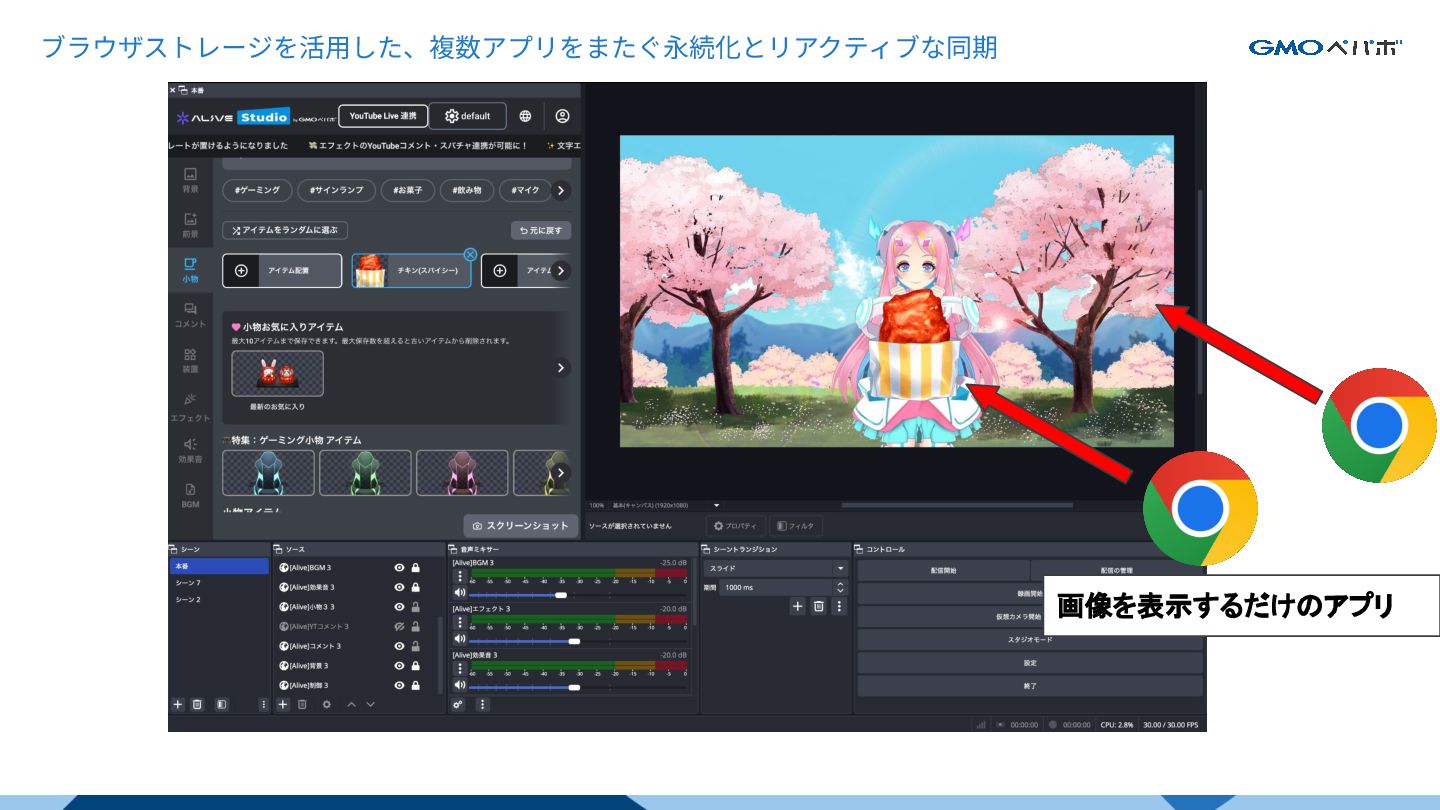Show more ゲーミング小物 items with right chevron
The height and width of the screenshot is (810, 1440).
pos(561,473)
